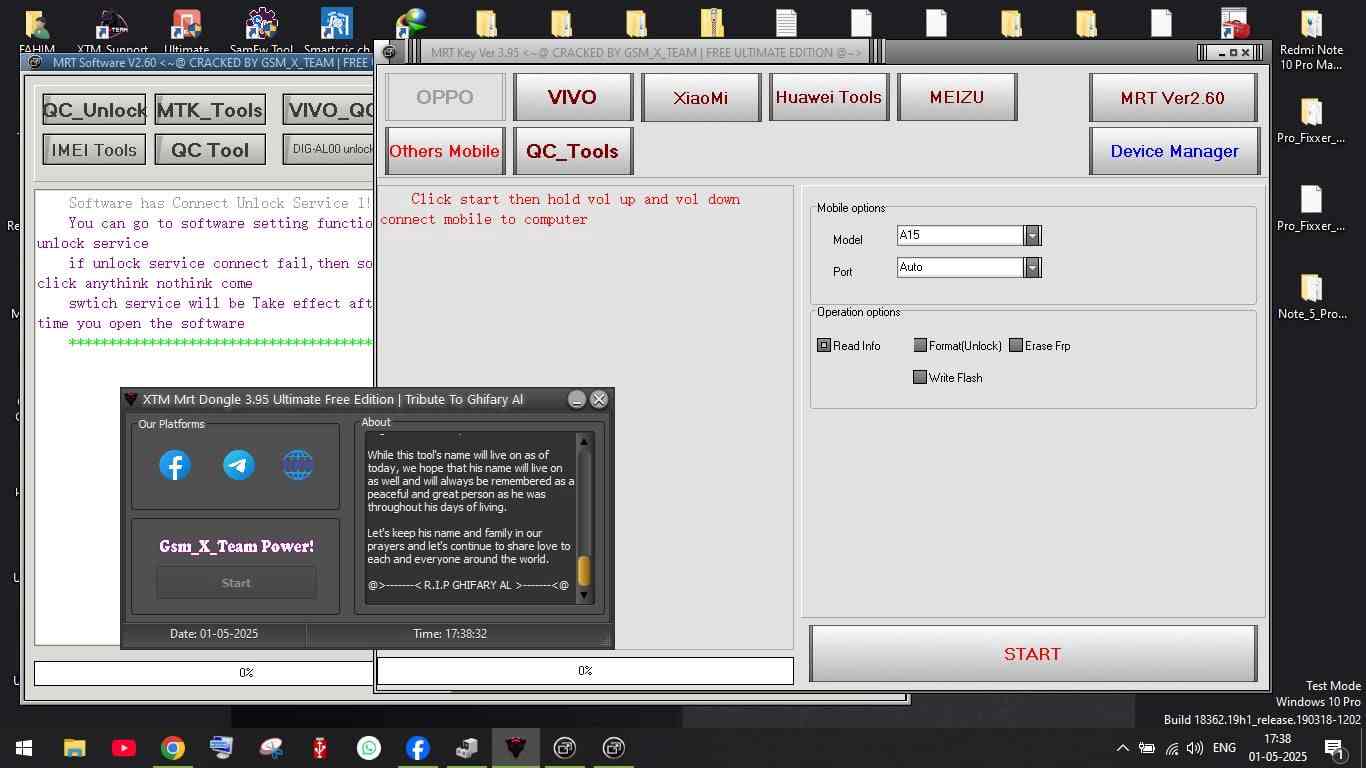Click DIG-AL00 unlock in MRT Software window

point(328,149)
